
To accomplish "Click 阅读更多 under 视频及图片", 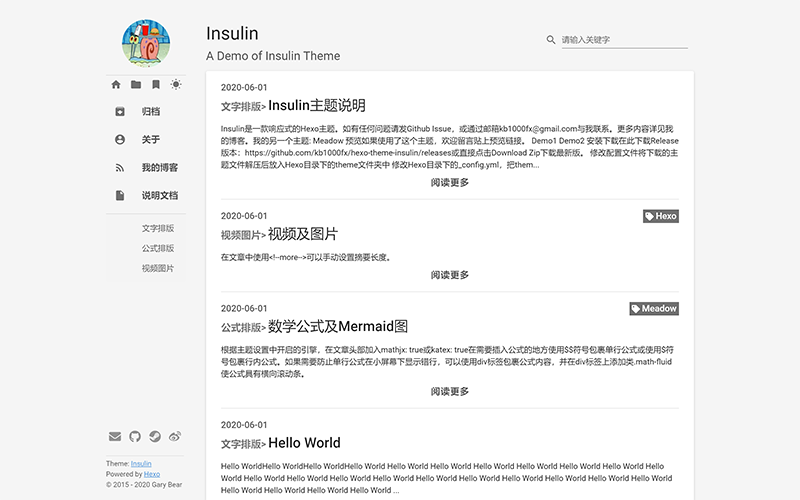I will pos(449,275).
